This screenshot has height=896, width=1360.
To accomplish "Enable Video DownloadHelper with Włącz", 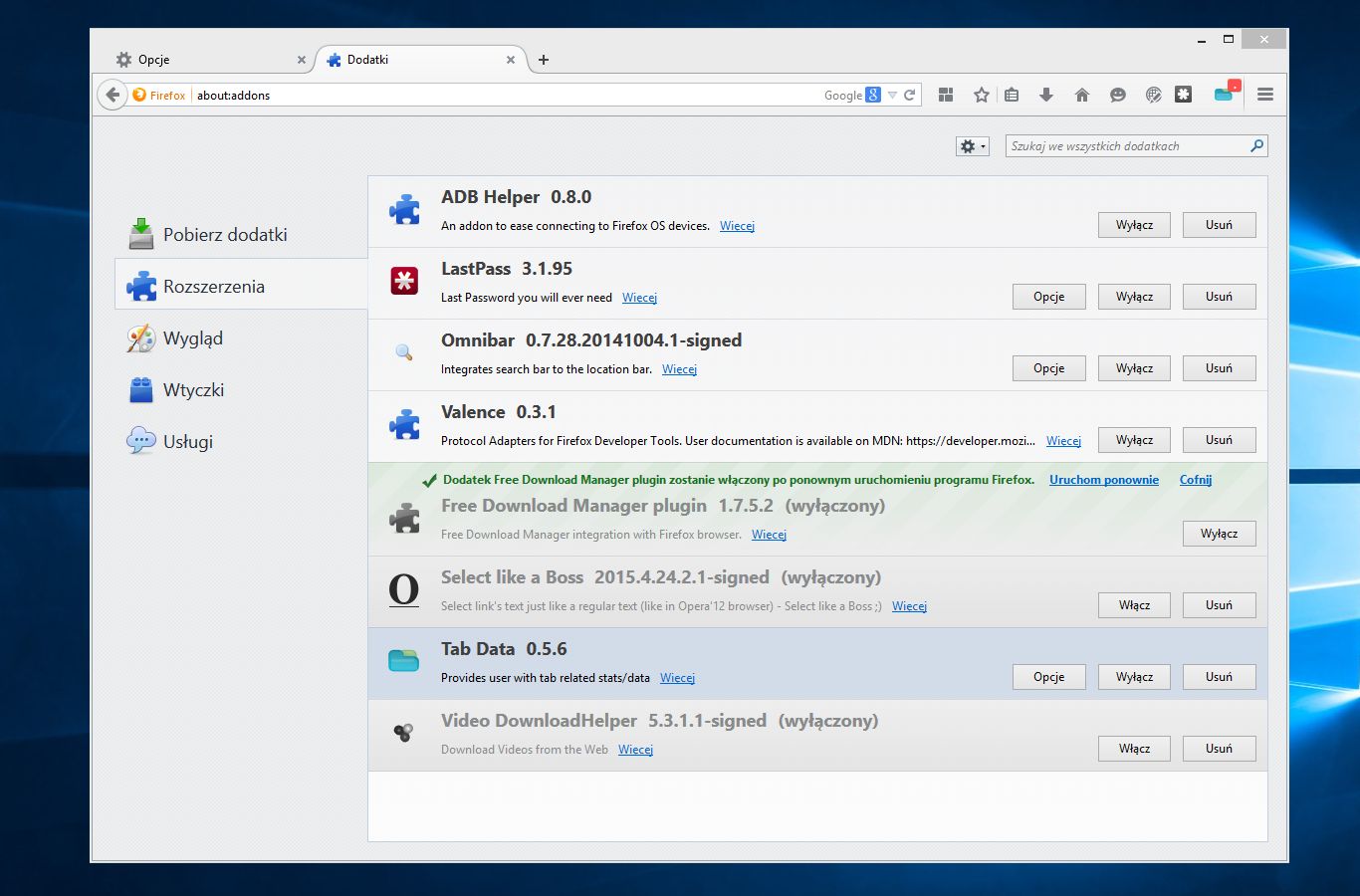I will coord(1134,749).
